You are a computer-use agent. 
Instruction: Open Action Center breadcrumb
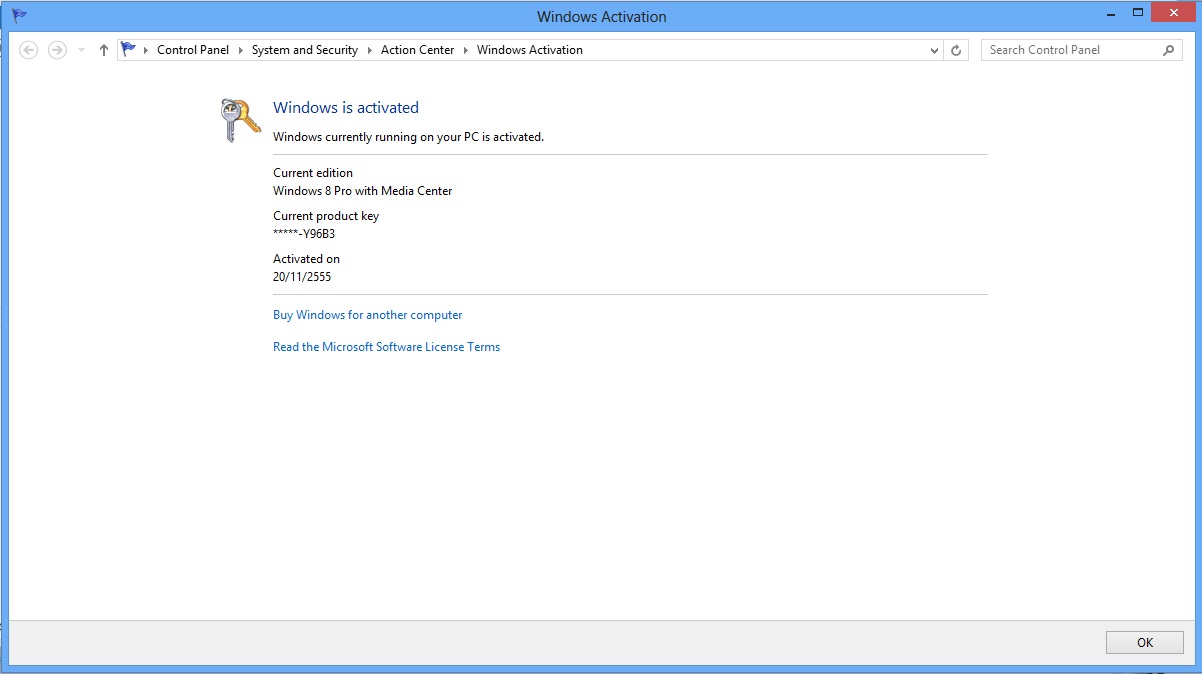pyautogui.click(x=417, y=50)
